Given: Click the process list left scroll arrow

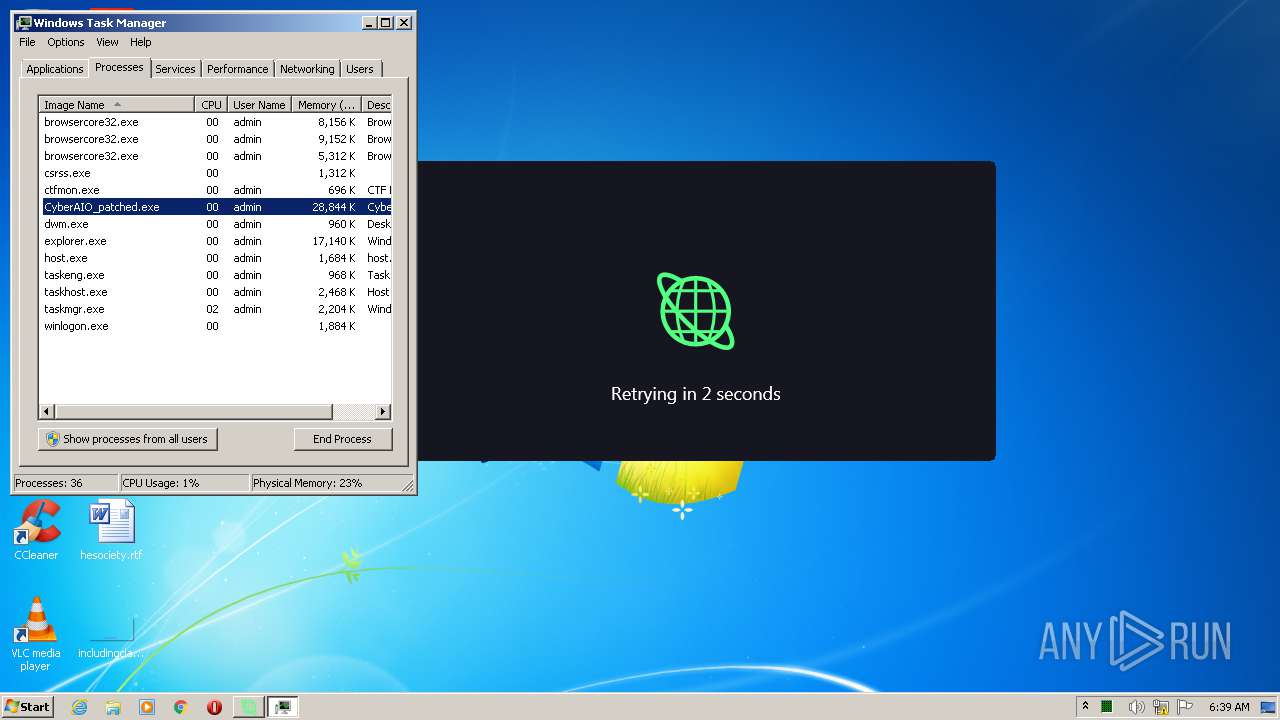Looking at the screenshot, I should [47, 412].
